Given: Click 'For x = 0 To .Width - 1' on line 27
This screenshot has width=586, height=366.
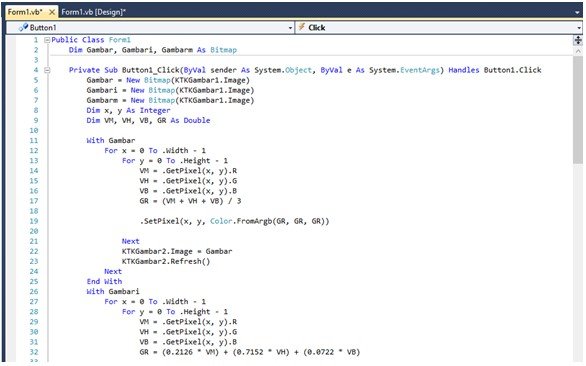Looking at the screenshot, I should coord(155,302).
